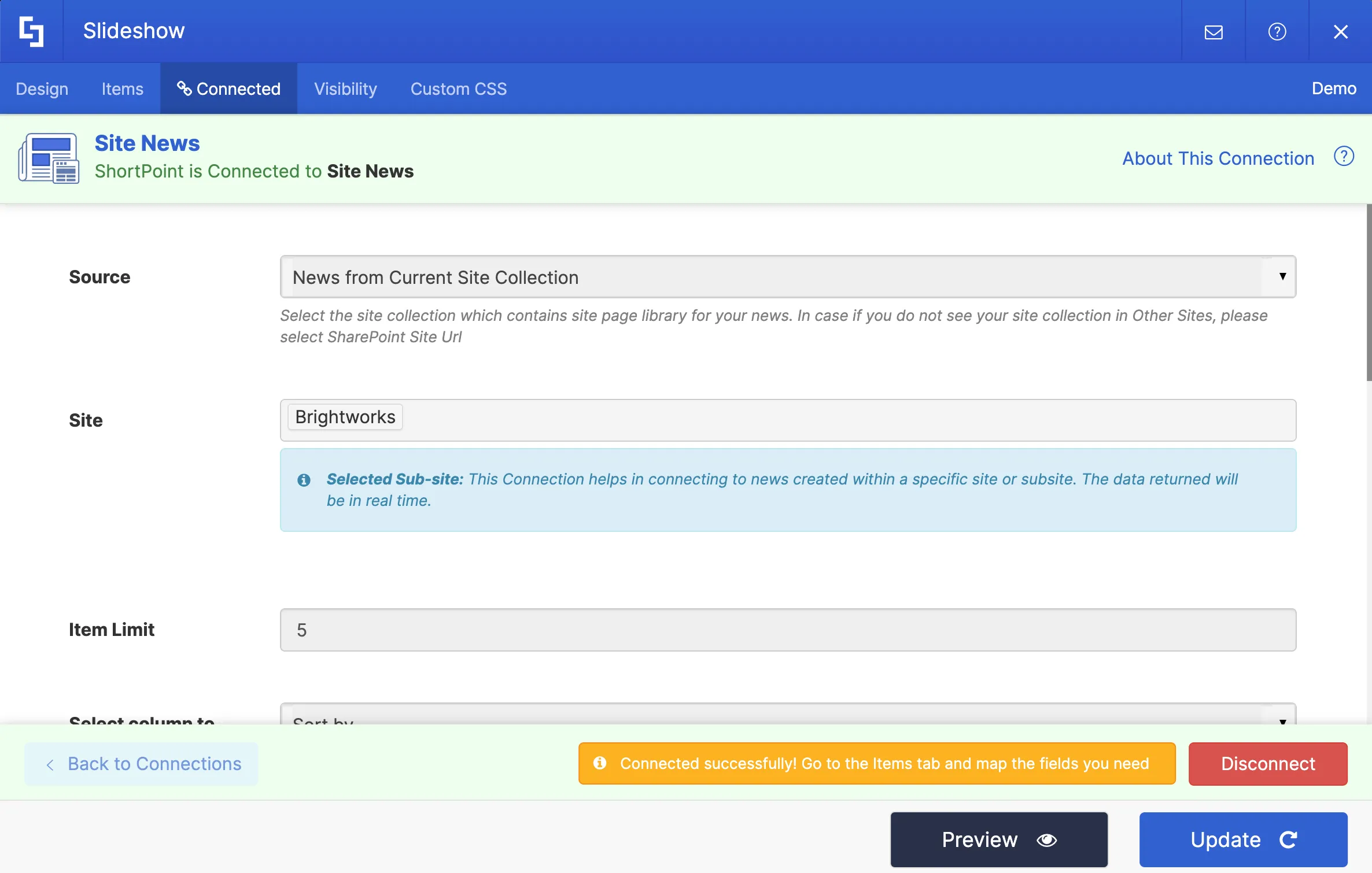Go Back to Connections
Screen dimensions: 1372x873
[x=141, y=764]
